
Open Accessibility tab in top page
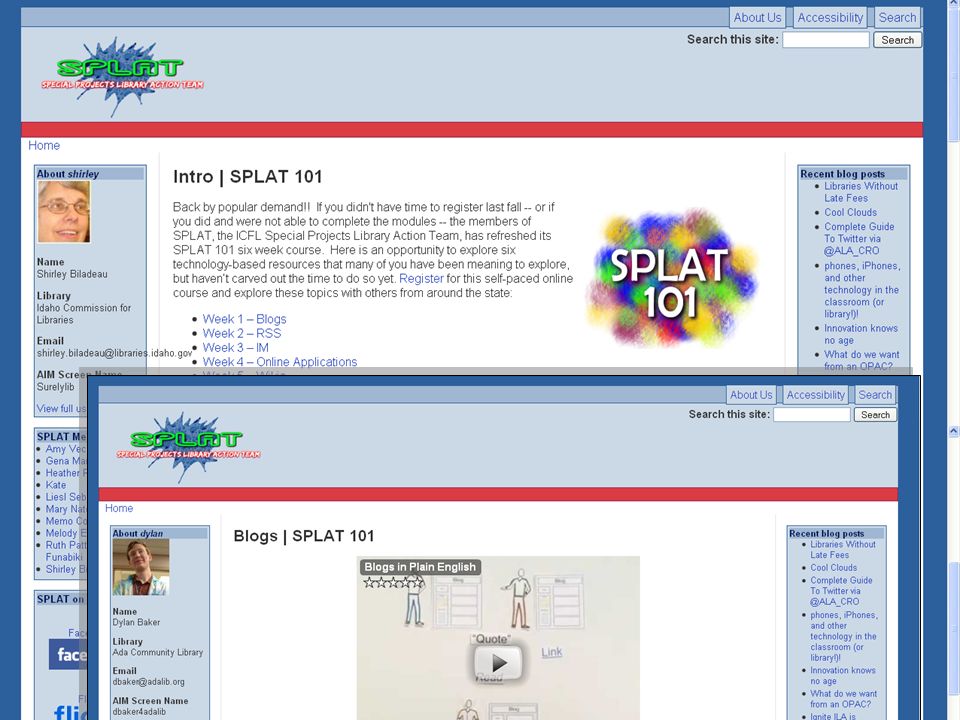click(x=830, y=18)
